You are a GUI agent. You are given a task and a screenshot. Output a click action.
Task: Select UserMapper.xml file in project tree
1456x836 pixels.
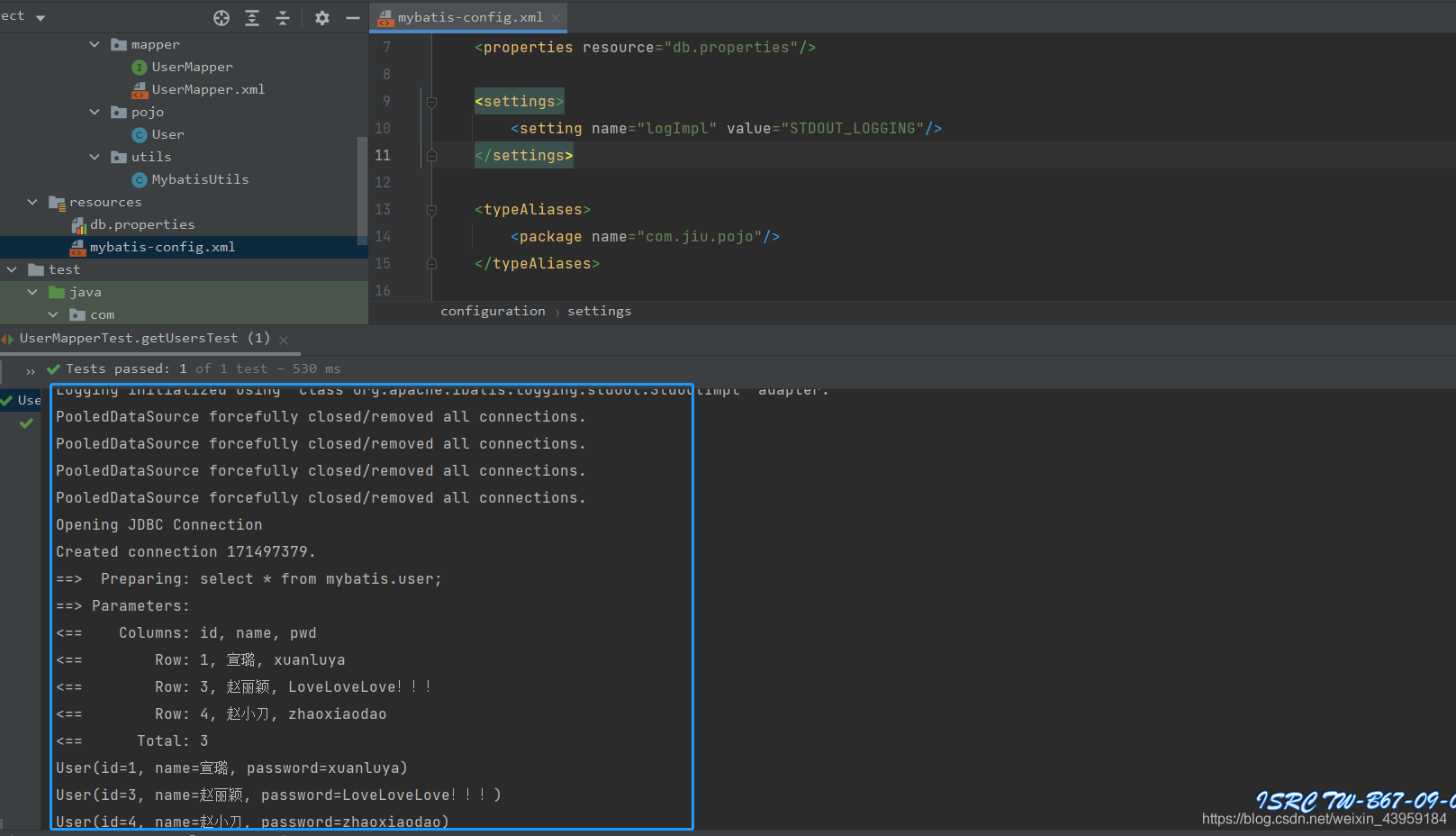[x=208, y=89]
